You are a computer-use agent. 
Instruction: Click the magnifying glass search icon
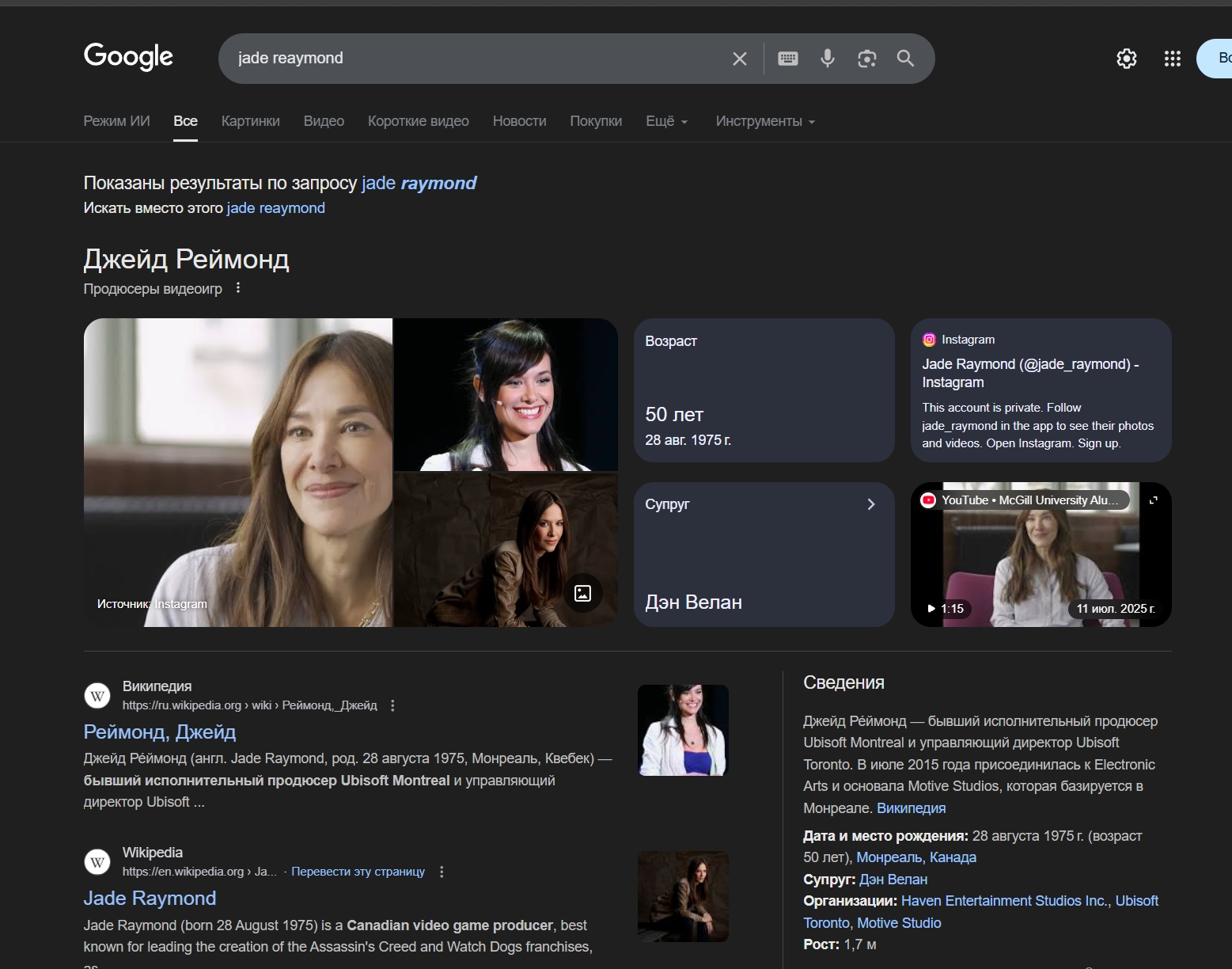click(905, 59)
